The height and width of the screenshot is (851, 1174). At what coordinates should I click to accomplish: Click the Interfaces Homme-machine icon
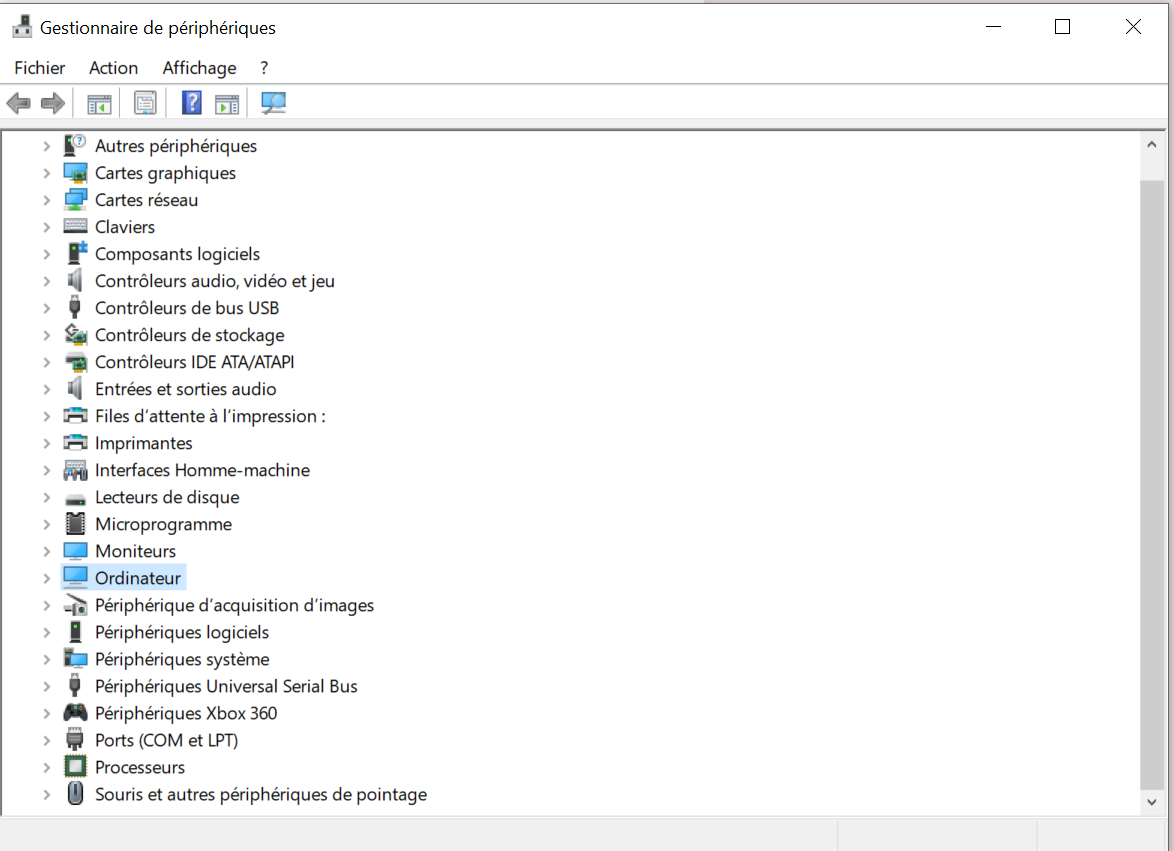pyautogui.click(x=75, y=470)
